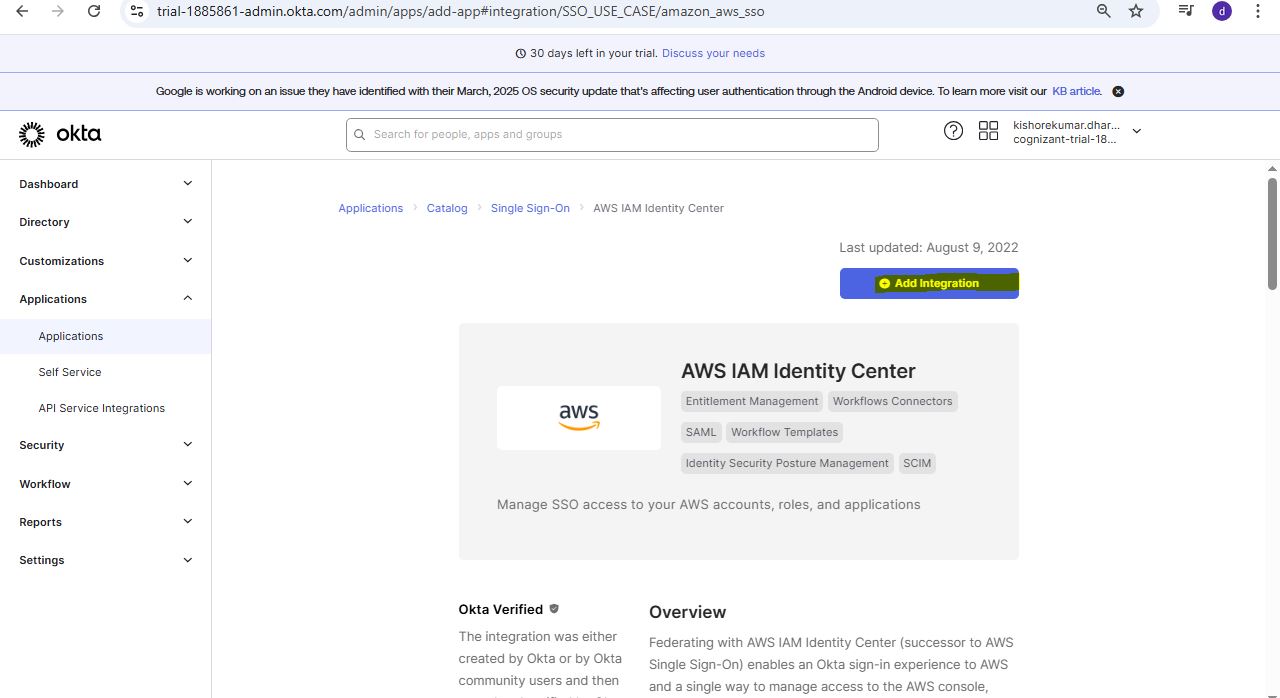Click the browser zoom magnifier icon

pos(1104,11)
